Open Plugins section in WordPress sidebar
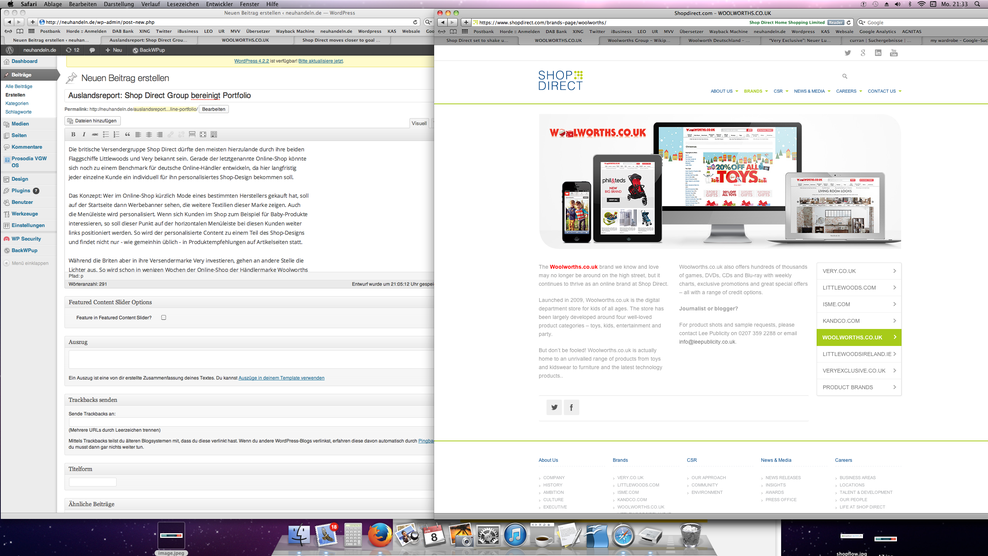 click(x=20, y=190)
